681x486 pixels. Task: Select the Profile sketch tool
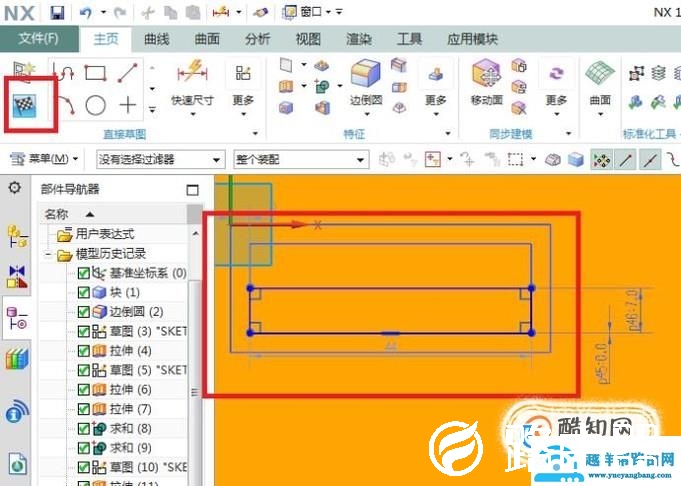click(64, 72)
